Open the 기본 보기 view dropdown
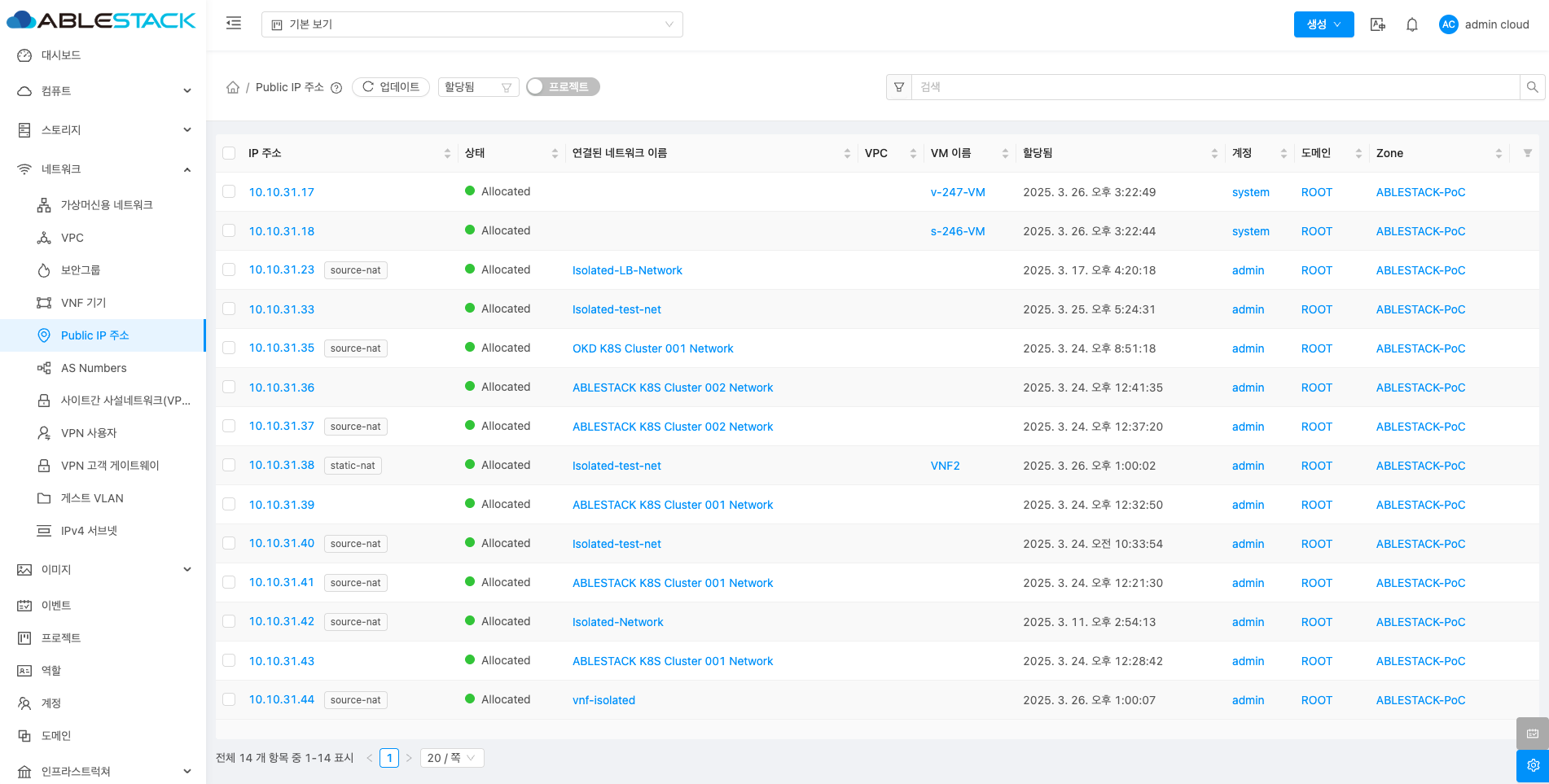 pyautogui.click(x=472, y=24)
